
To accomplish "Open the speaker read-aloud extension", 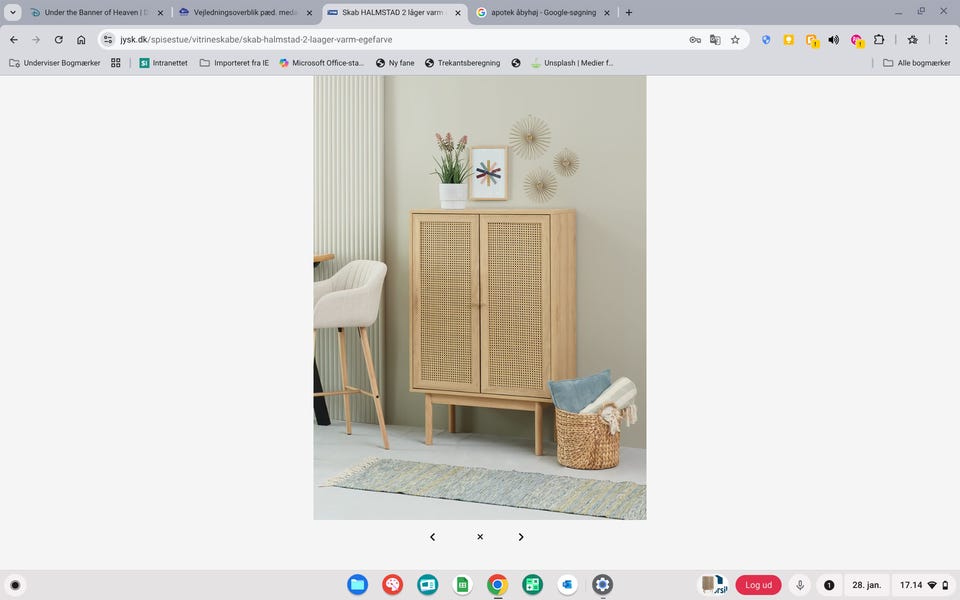I will click(x=834, y=40).
